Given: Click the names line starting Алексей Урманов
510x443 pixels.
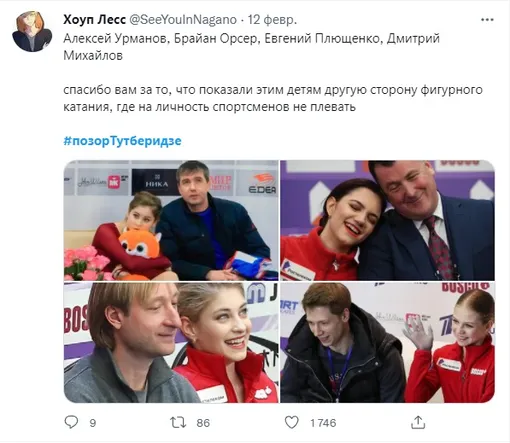Looking at the screenshot, I should click(252, 47).
